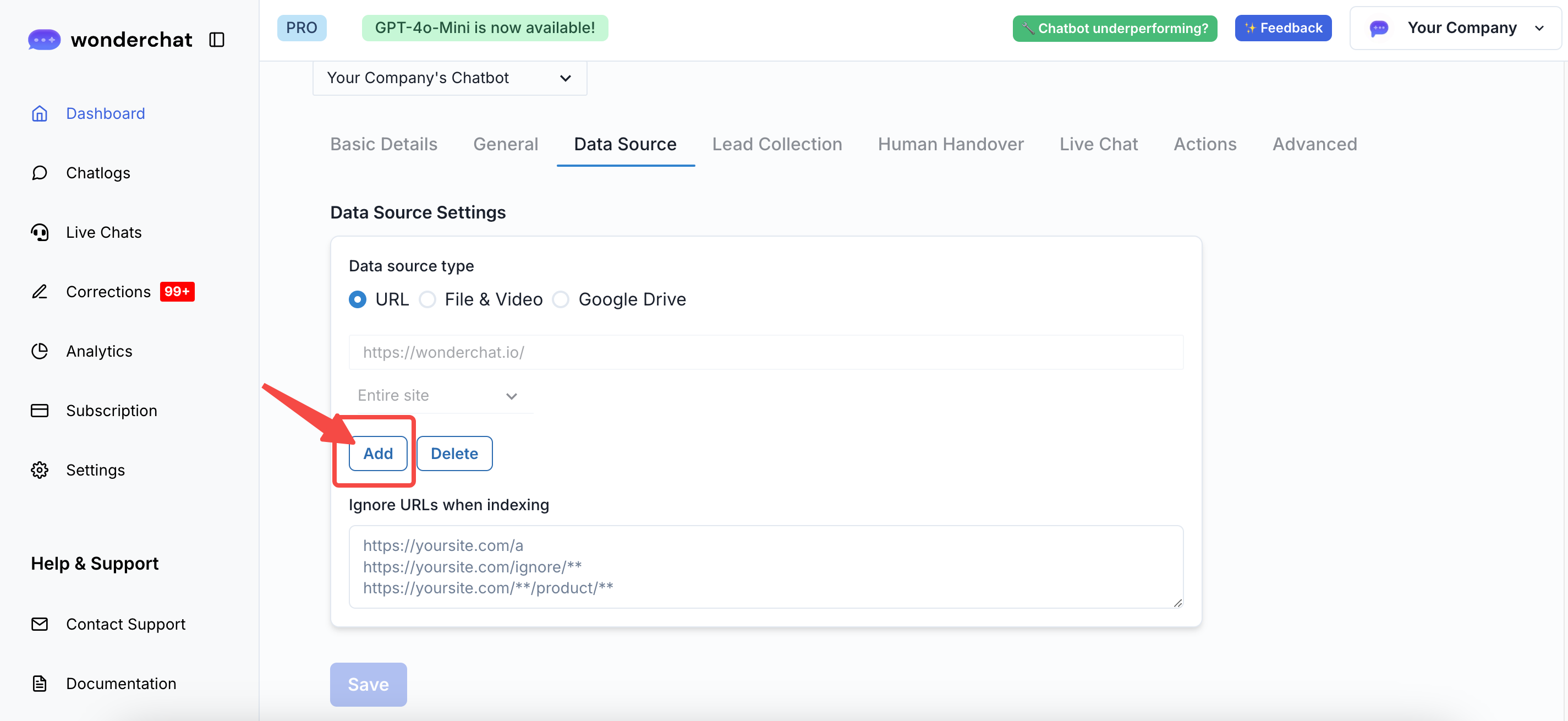Expand the Your Company's Chatbot dropdown

pyautogui.click(x=449, y=78)
